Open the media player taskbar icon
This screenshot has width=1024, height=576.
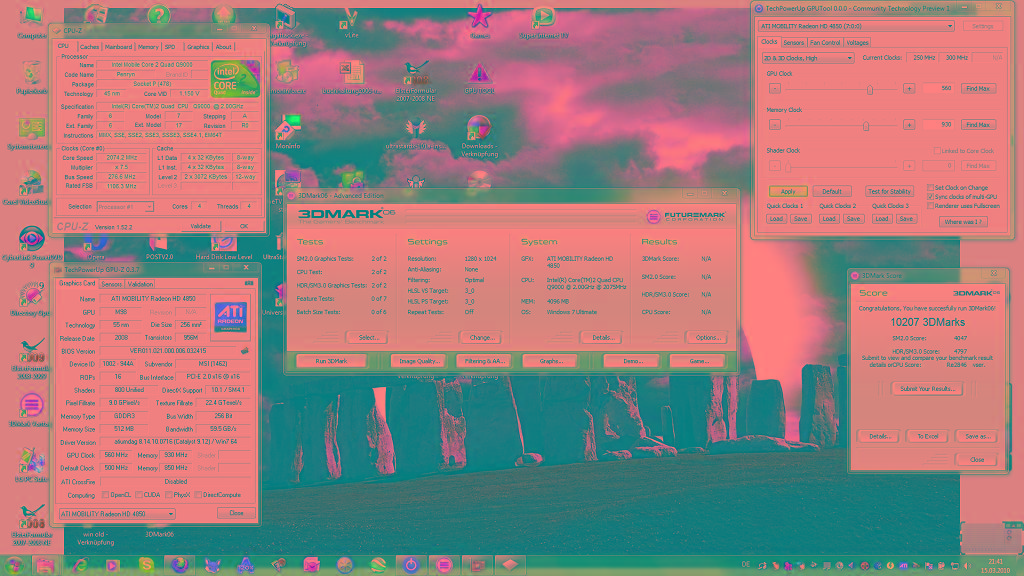[112, 565]
